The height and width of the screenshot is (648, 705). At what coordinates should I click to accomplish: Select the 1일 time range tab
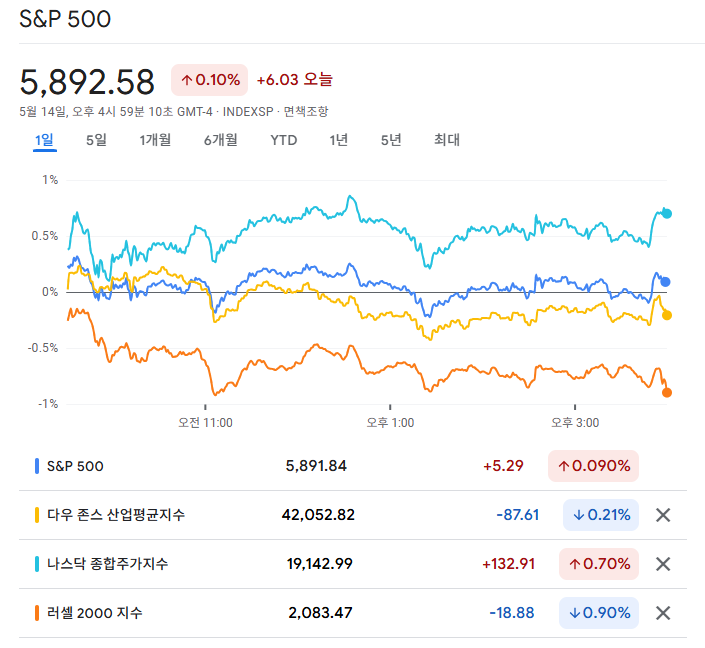click(x=45, y=140)
